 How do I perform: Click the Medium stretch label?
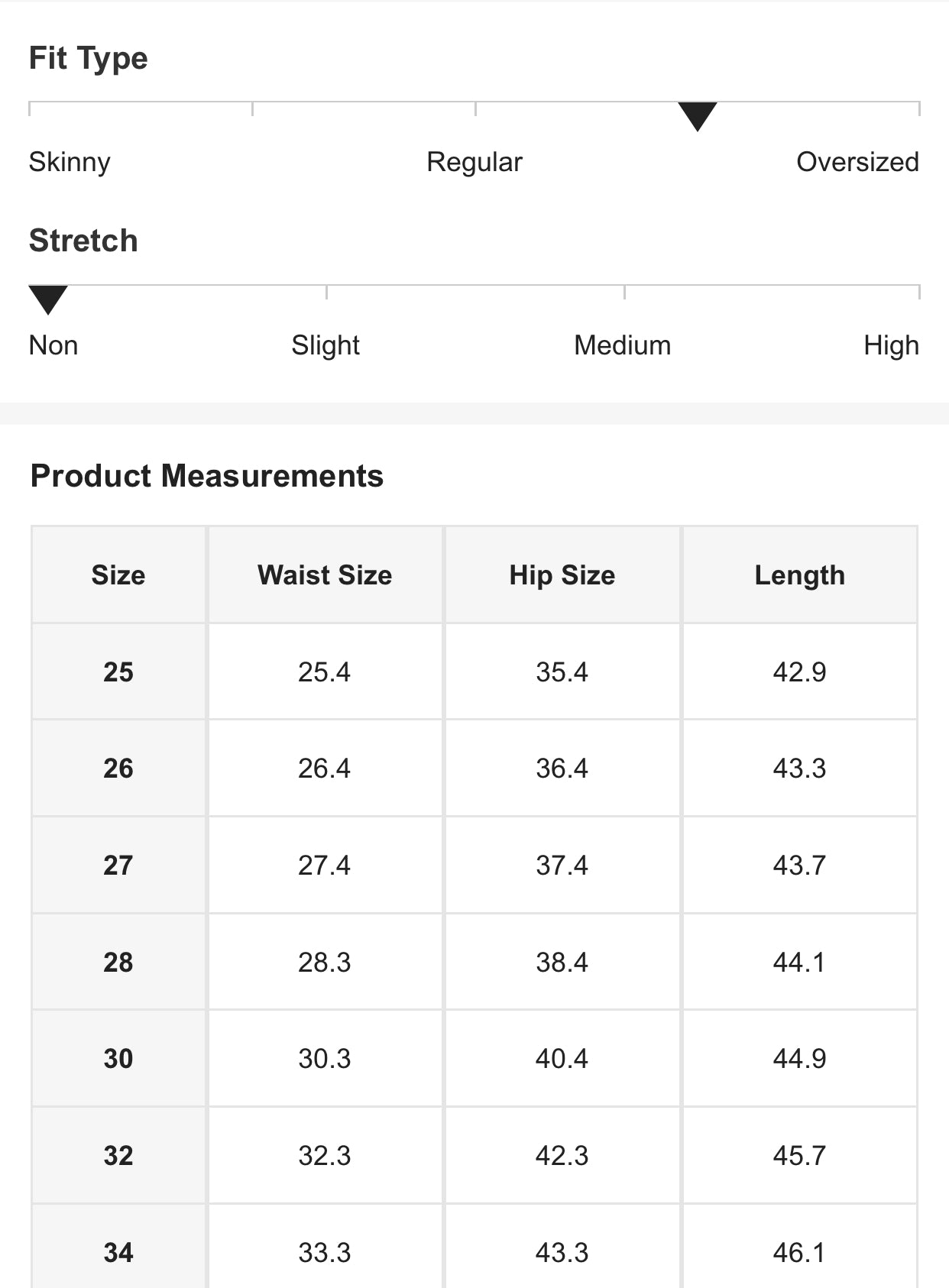click(622, 345)
